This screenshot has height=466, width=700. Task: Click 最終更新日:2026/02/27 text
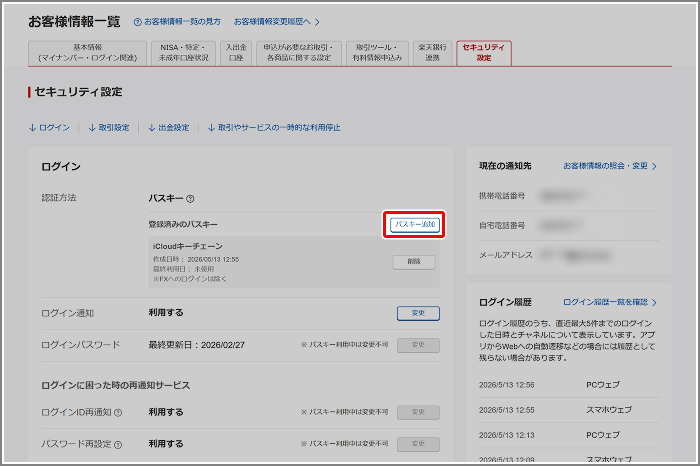pyautogui.click(x=196, y=345)
